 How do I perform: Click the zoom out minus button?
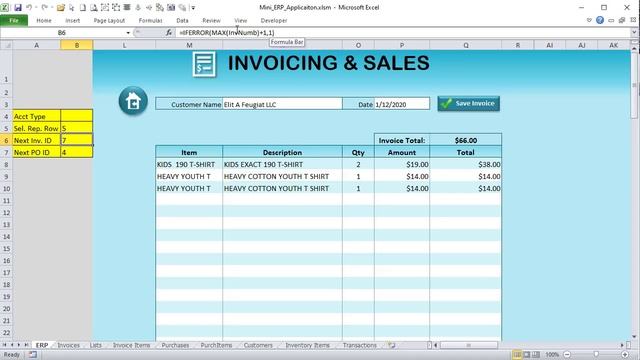click(x=567, y=355)
